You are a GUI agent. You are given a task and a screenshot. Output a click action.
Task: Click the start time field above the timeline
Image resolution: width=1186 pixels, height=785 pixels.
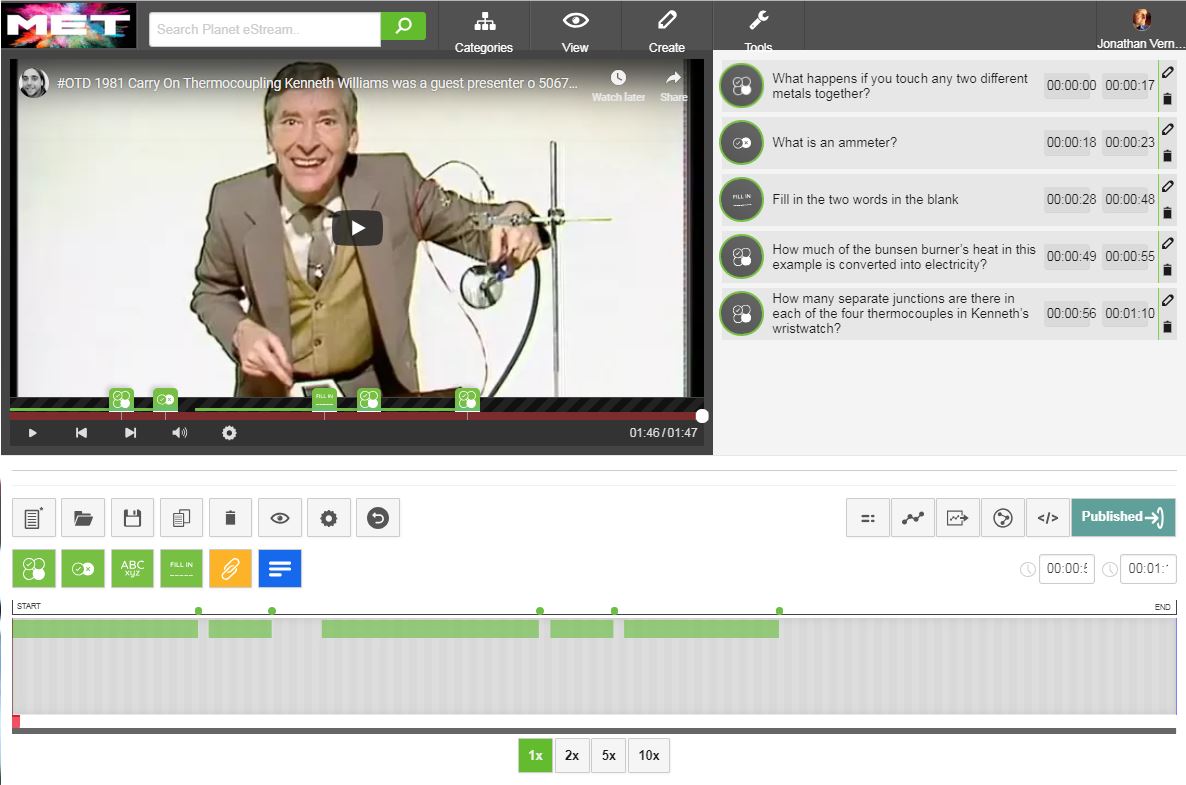pos(1066,569)
